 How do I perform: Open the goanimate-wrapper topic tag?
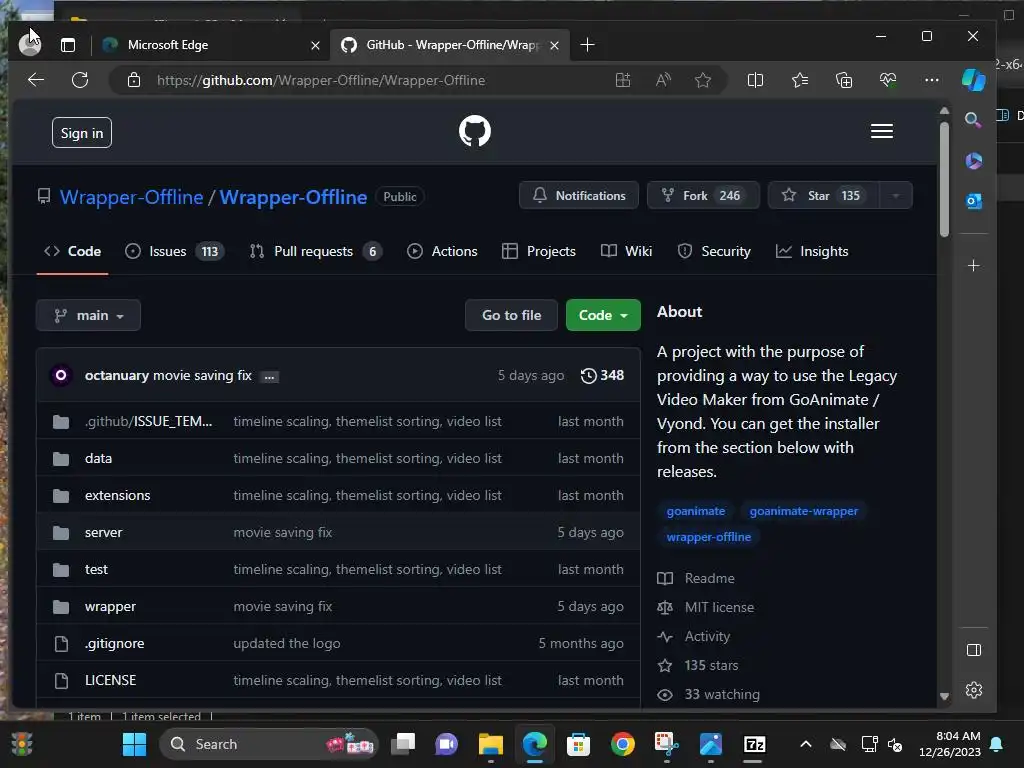[803, 511]
